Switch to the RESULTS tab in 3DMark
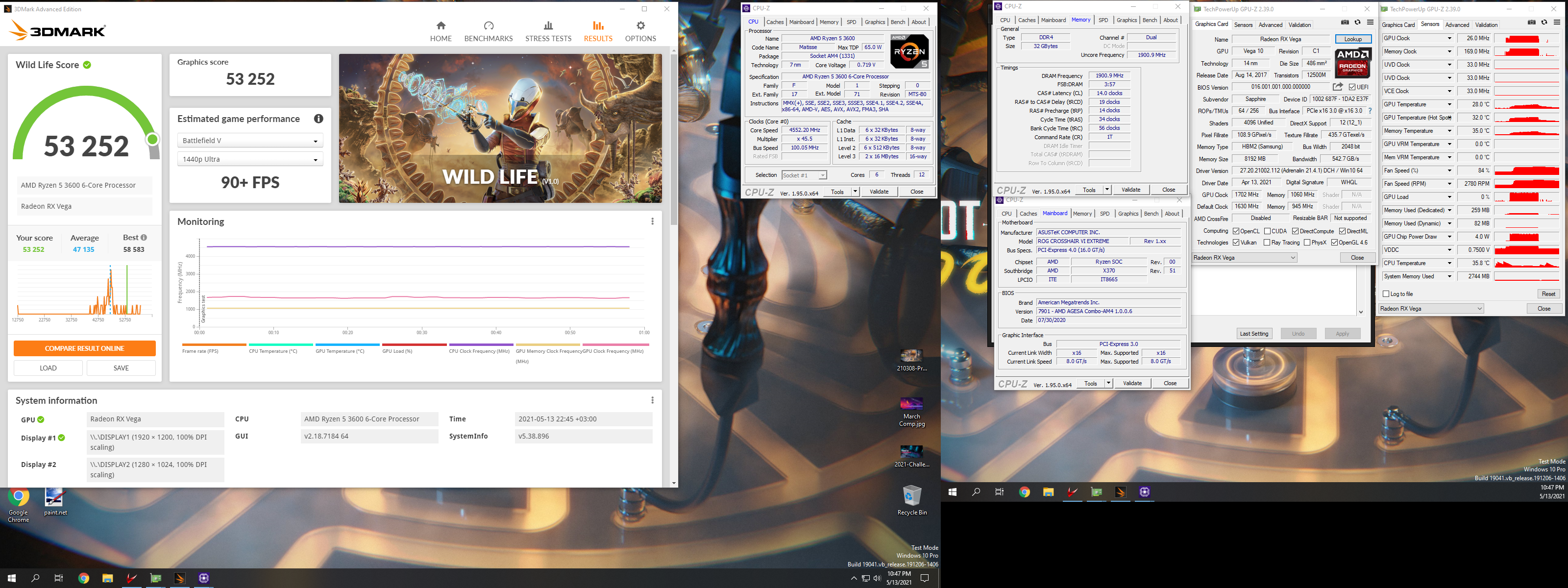The width and height of the screenshot is (1568, 588). [x=598, y=32]
